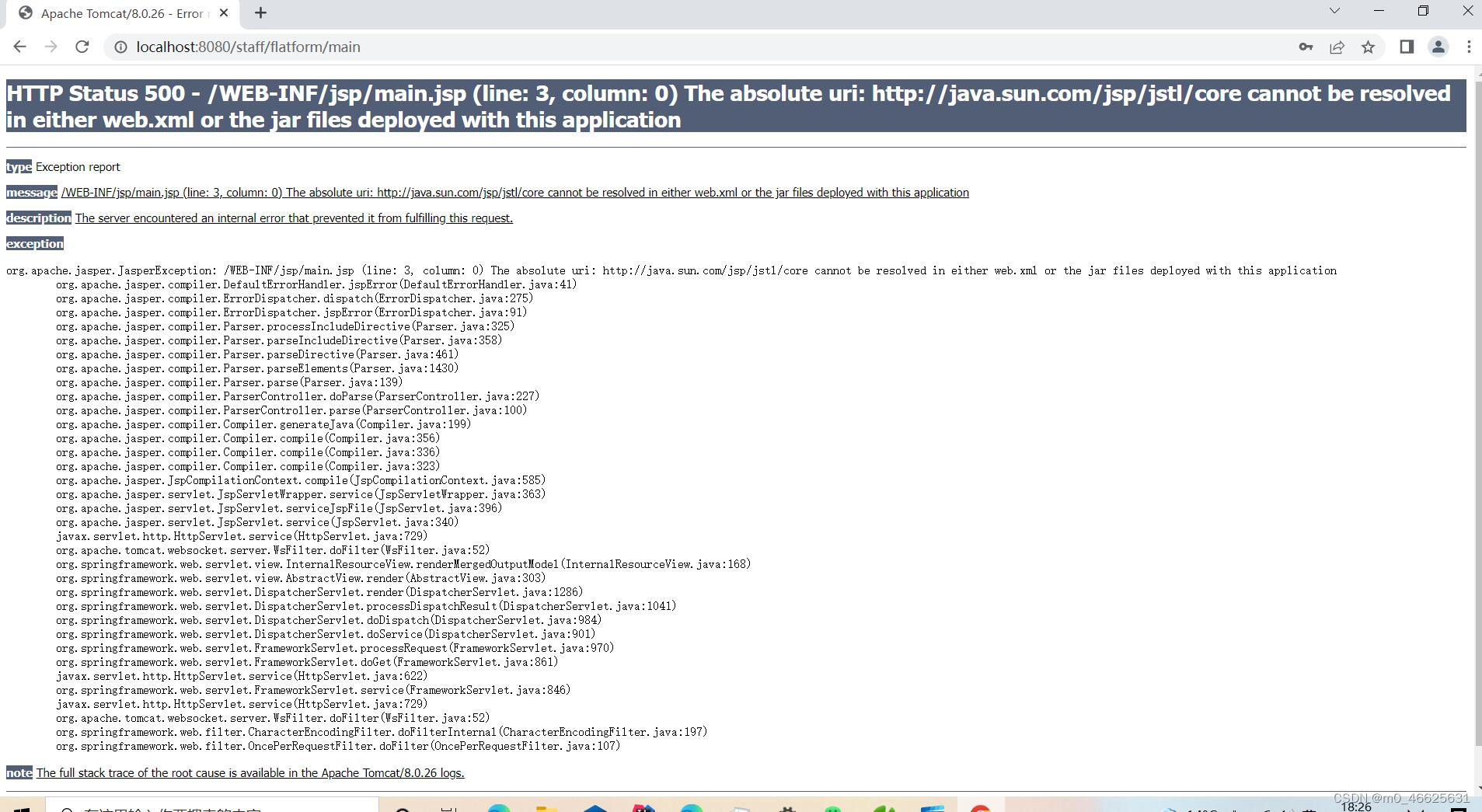Image resolution: width=1482 pixels, height=812 pixels.
Task: Click 'Exception report' text
Action: (78, 167)
